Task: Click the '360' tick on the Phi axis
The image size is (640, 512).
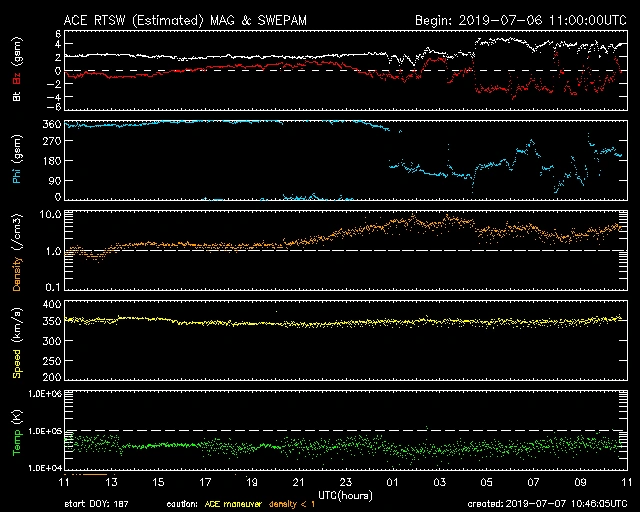Action: [52, 125]
